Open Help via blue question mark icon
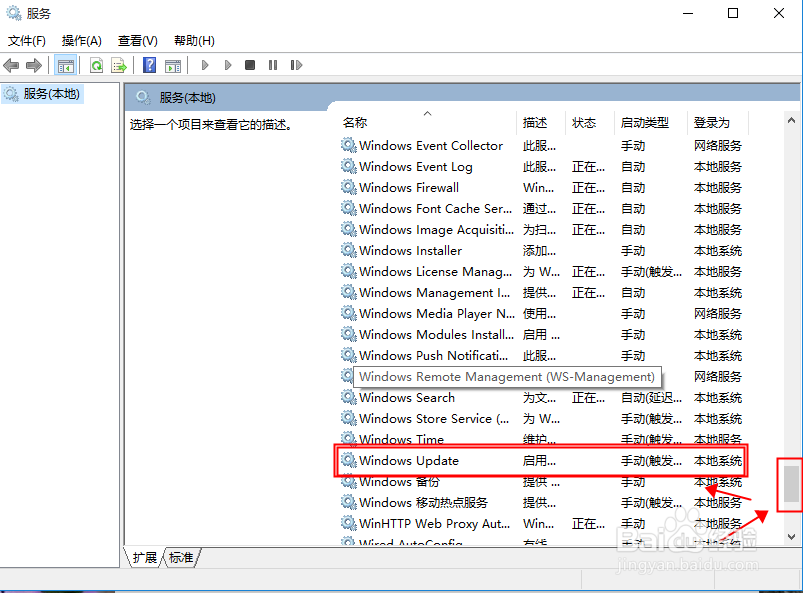Image resolution: width=803 pixels, height=593 pixels. coord(150,65)
